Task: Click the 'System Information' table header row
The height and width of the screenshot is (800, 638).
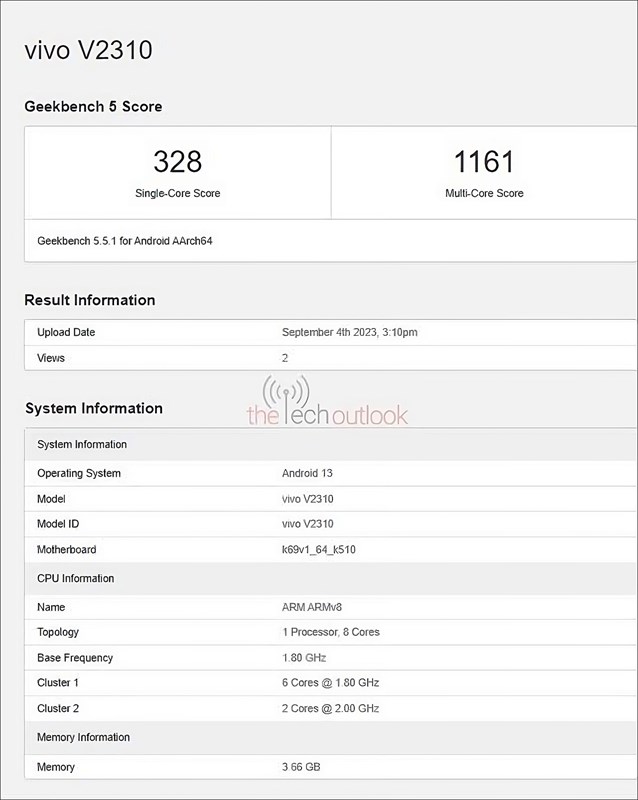Action: (x=331, y=444)
